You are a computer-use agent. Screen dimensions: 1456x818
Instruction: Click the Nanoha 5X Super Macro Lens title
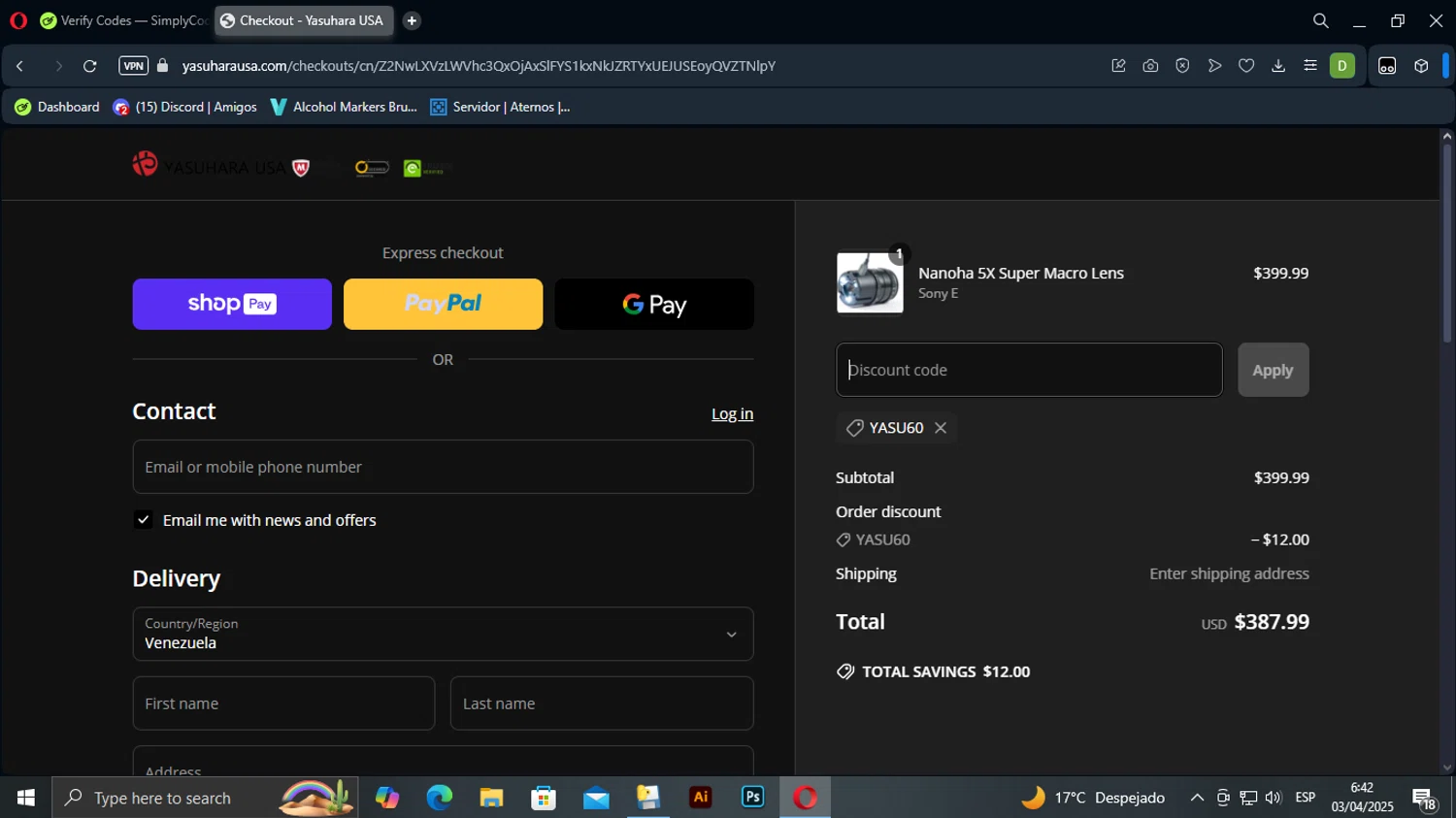tap(1021, 274)
